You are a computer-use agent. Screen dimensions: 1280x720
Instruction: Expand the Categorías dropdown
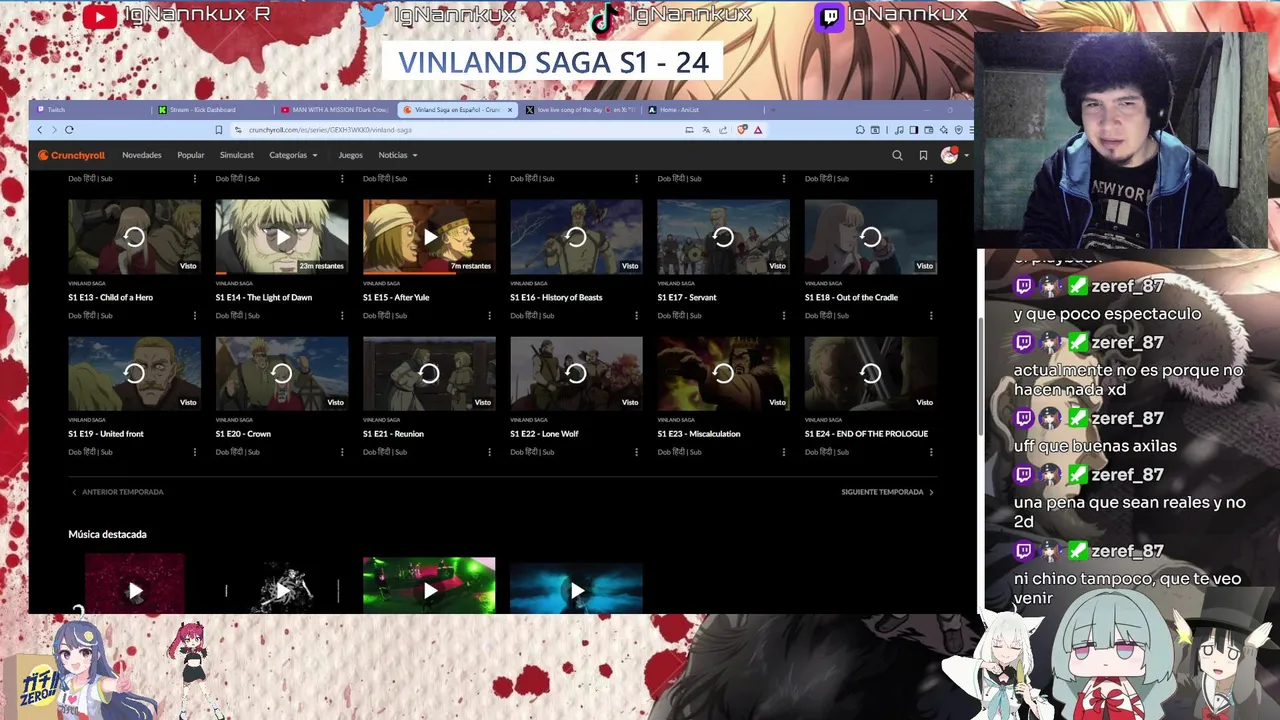point(293,155)
